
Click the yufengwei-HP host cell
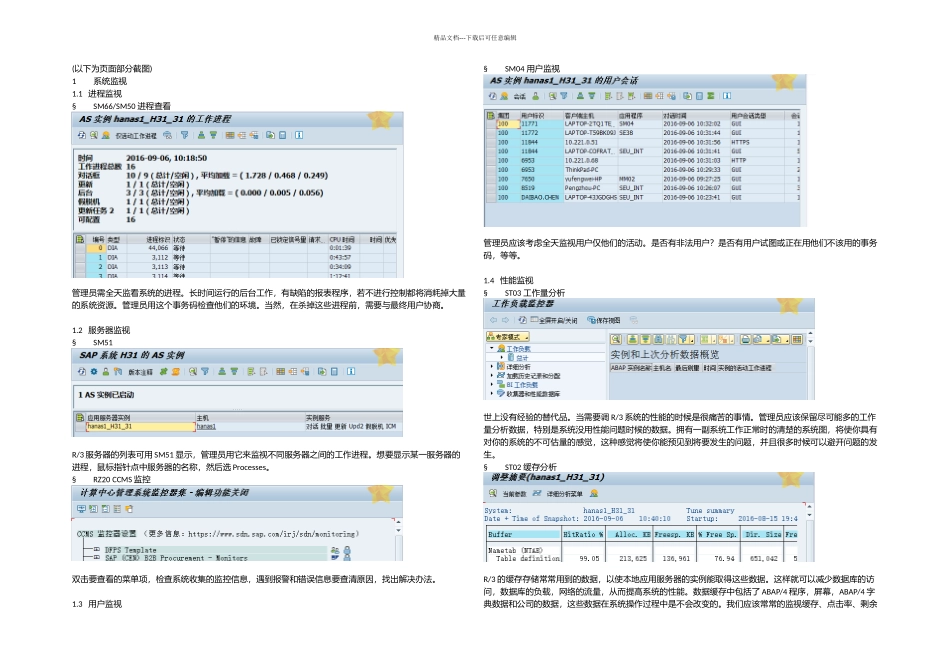pyautogui.click(x=590, y=179)
